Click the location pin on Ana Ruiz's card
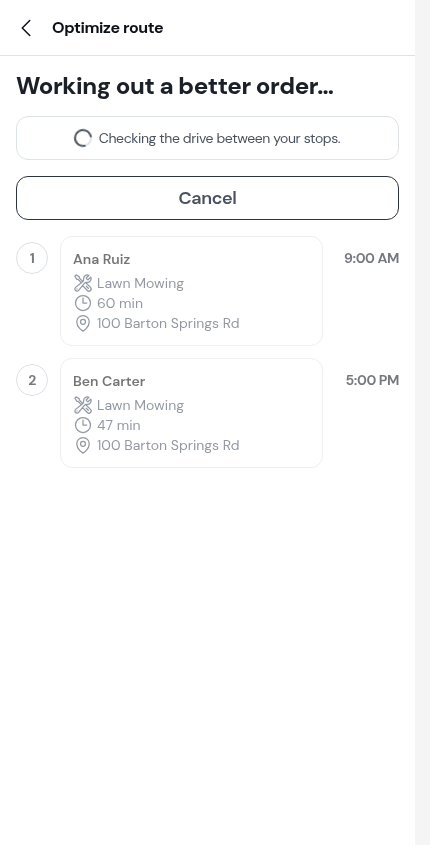430x845 pixels. [82, 324]
